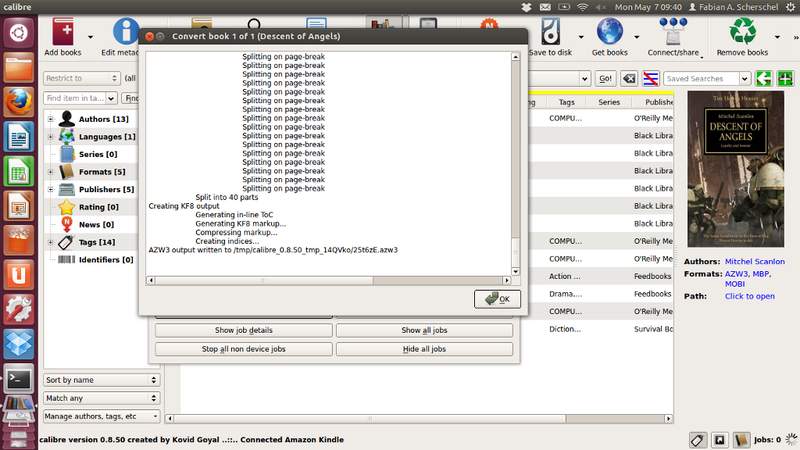
Task: Toggle book details icon in status bar
Action: click(x=741, y=440)
